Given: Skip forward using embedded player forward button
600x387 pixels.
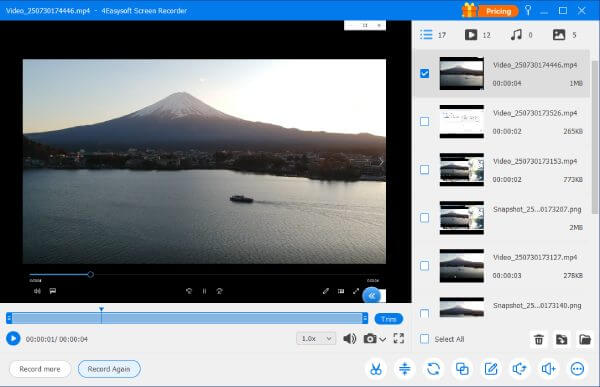Looking at the screenshot, I should tap(220, 291).
